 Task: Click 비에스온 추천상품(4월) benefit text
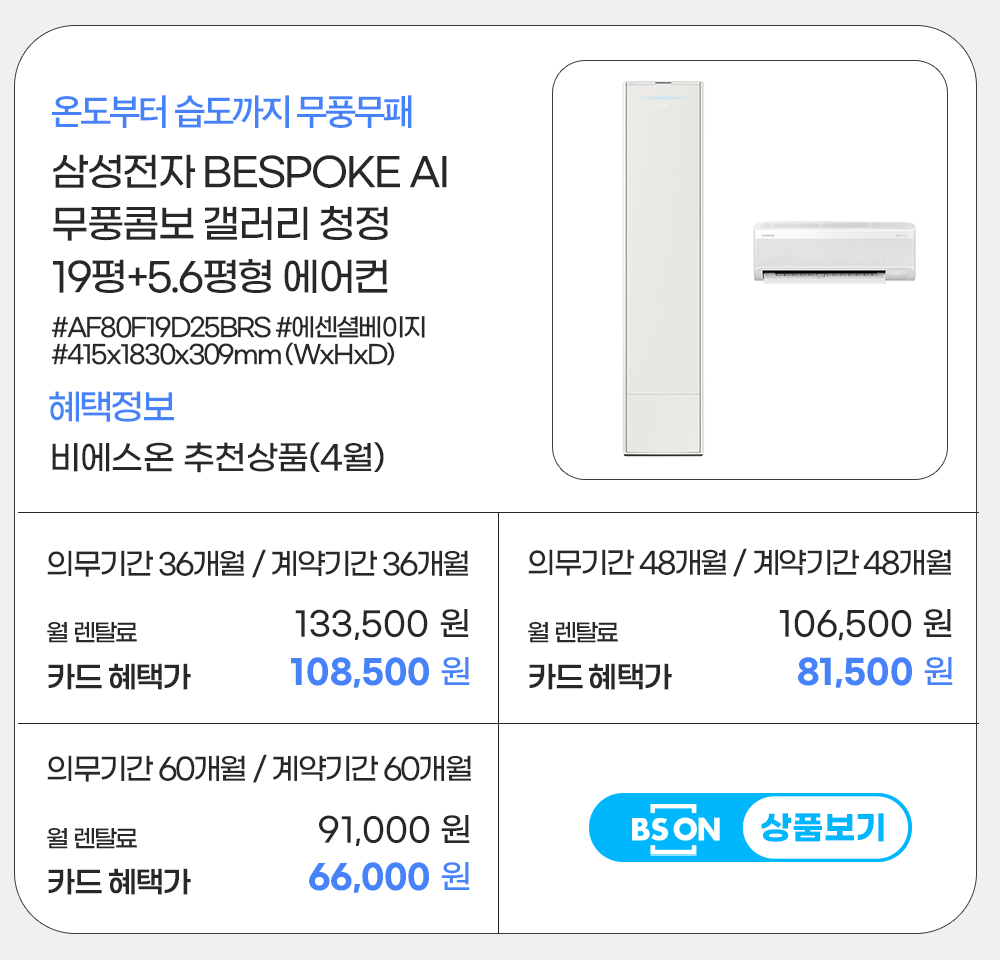pyautogui.click(x=219, y=458)
